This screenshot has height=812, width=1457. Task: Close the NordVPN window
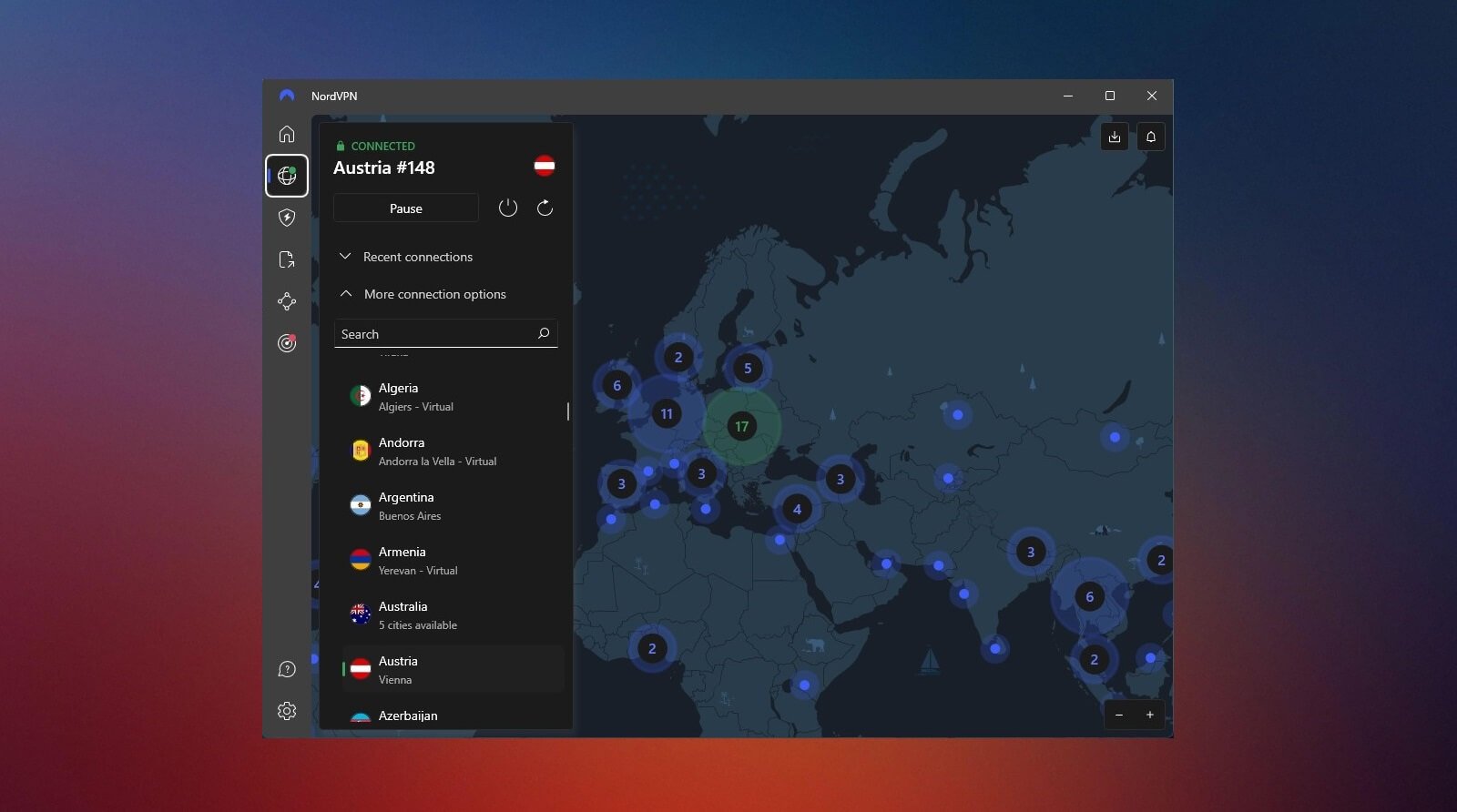1152,96
